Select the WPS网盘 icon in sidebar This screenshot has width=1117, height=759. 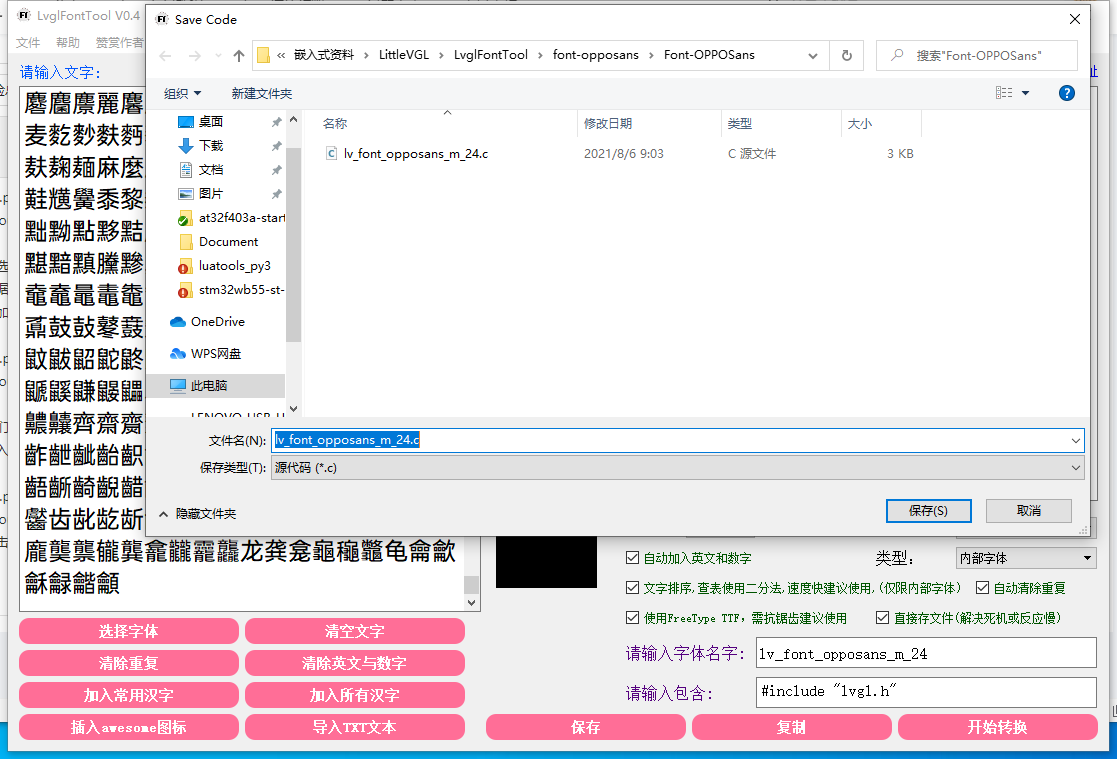pyautogui.click(x=178, y=354)
